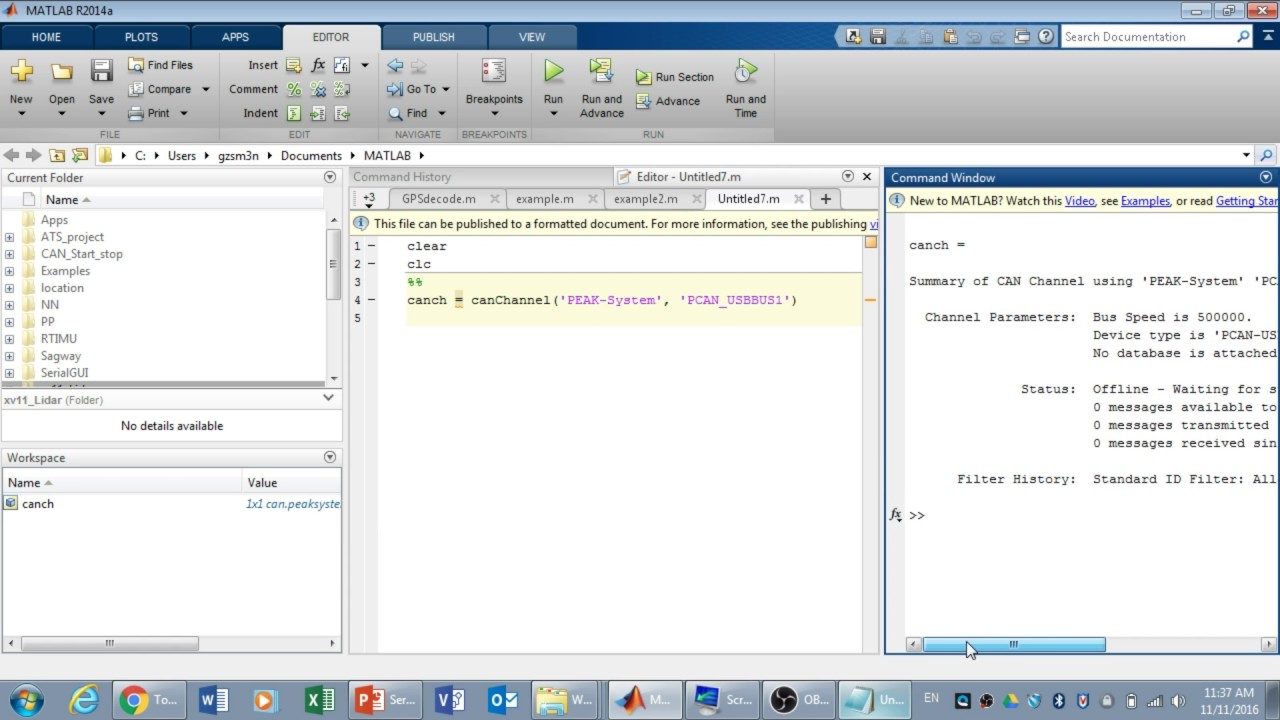Open the Find dropdown
Screen dimensions: 1280x720
click(441, 113)
